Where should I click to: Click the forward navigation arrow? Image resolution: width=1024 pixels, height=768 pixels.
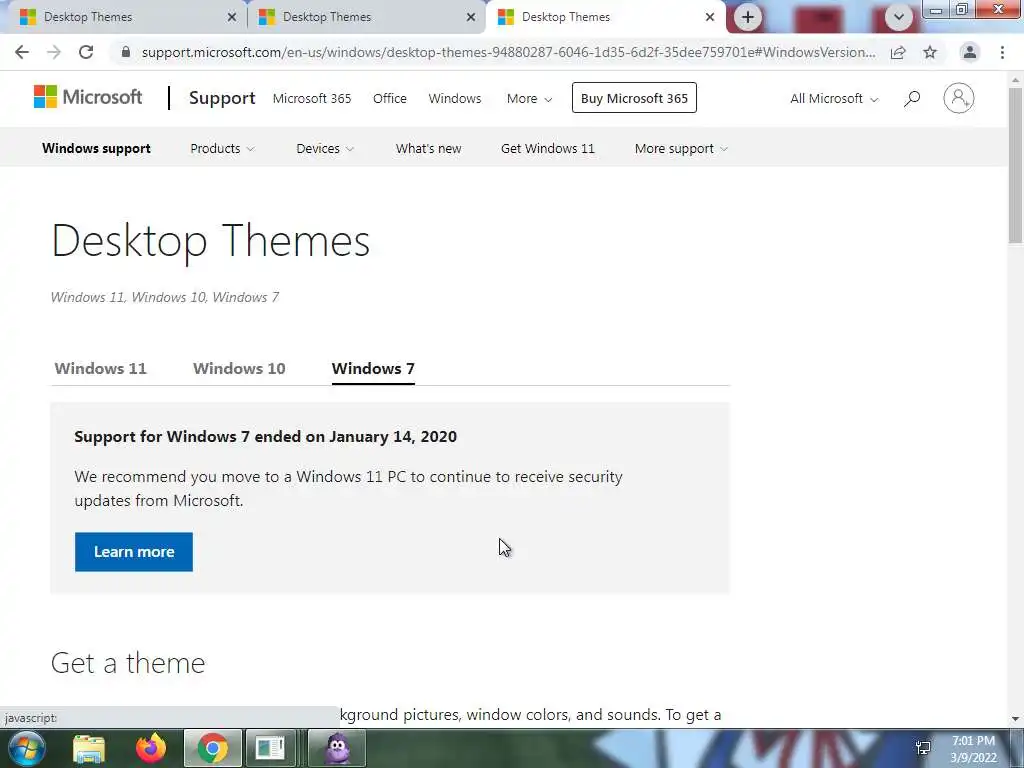(54, 52)
